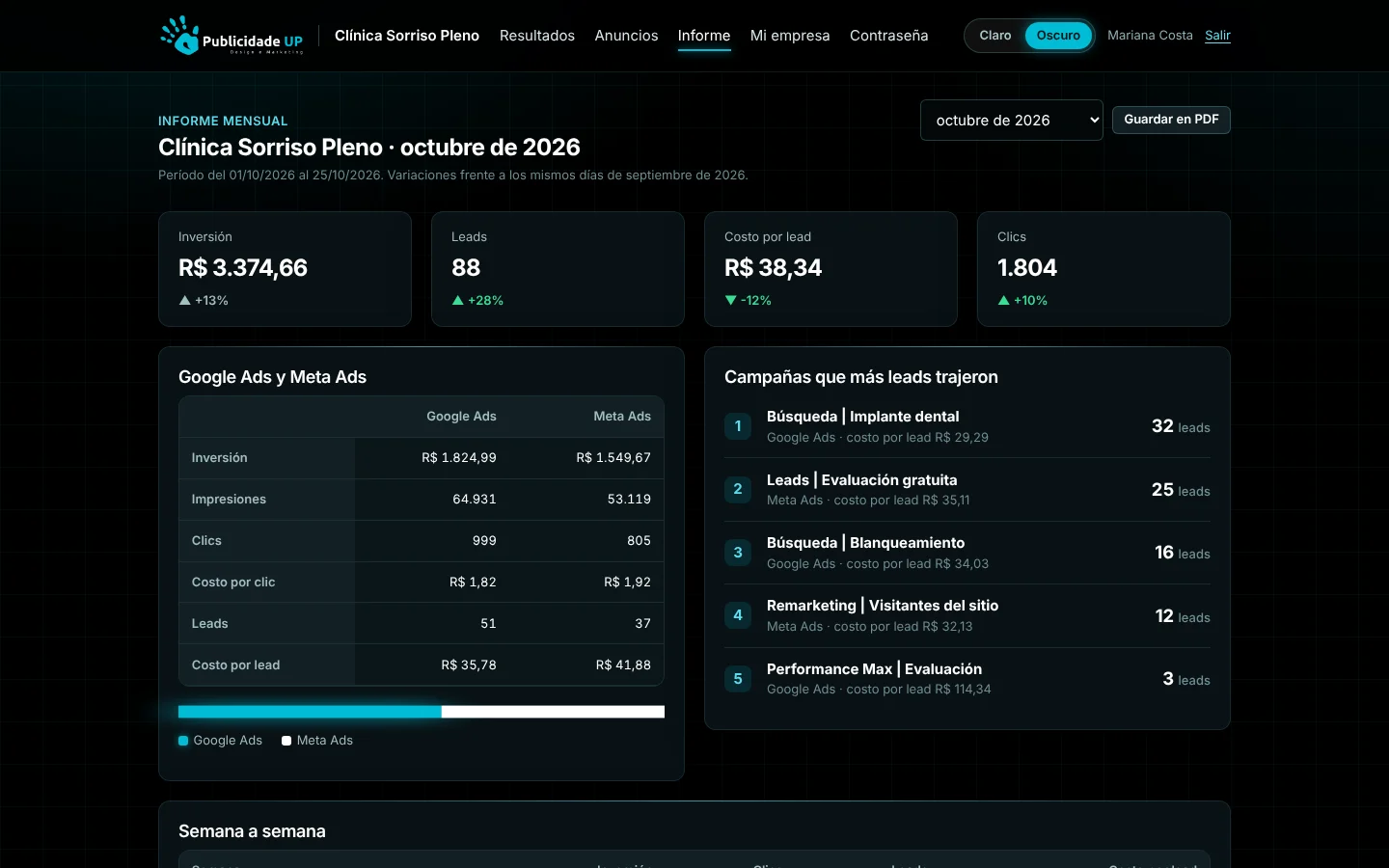Click Google Ads Inversión cell R$ 1.824,99

pyautogui.click(x=459, y=458)
